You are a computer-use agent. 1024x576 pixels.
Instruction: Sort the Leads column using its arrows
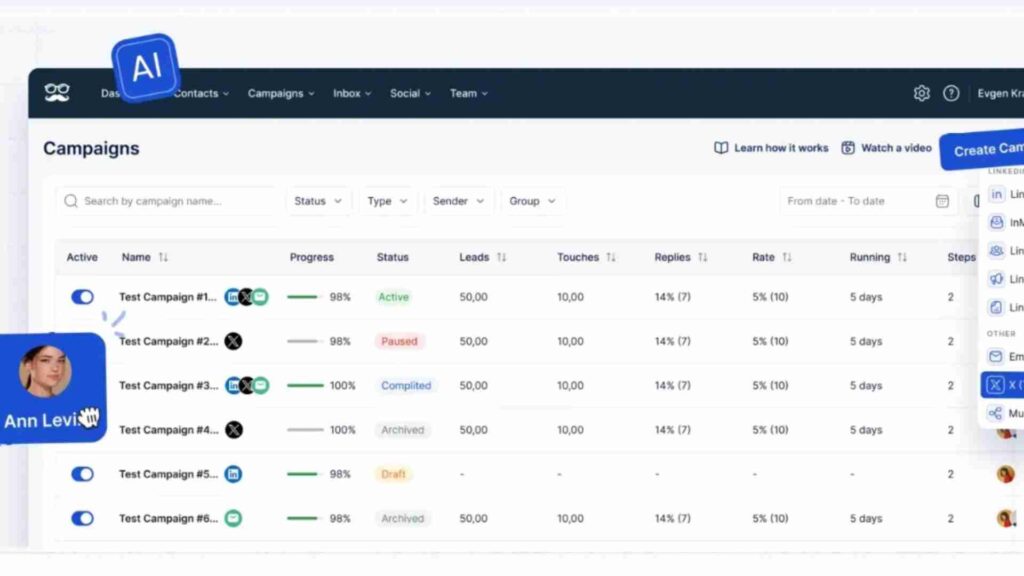click(x=501, y=257)
